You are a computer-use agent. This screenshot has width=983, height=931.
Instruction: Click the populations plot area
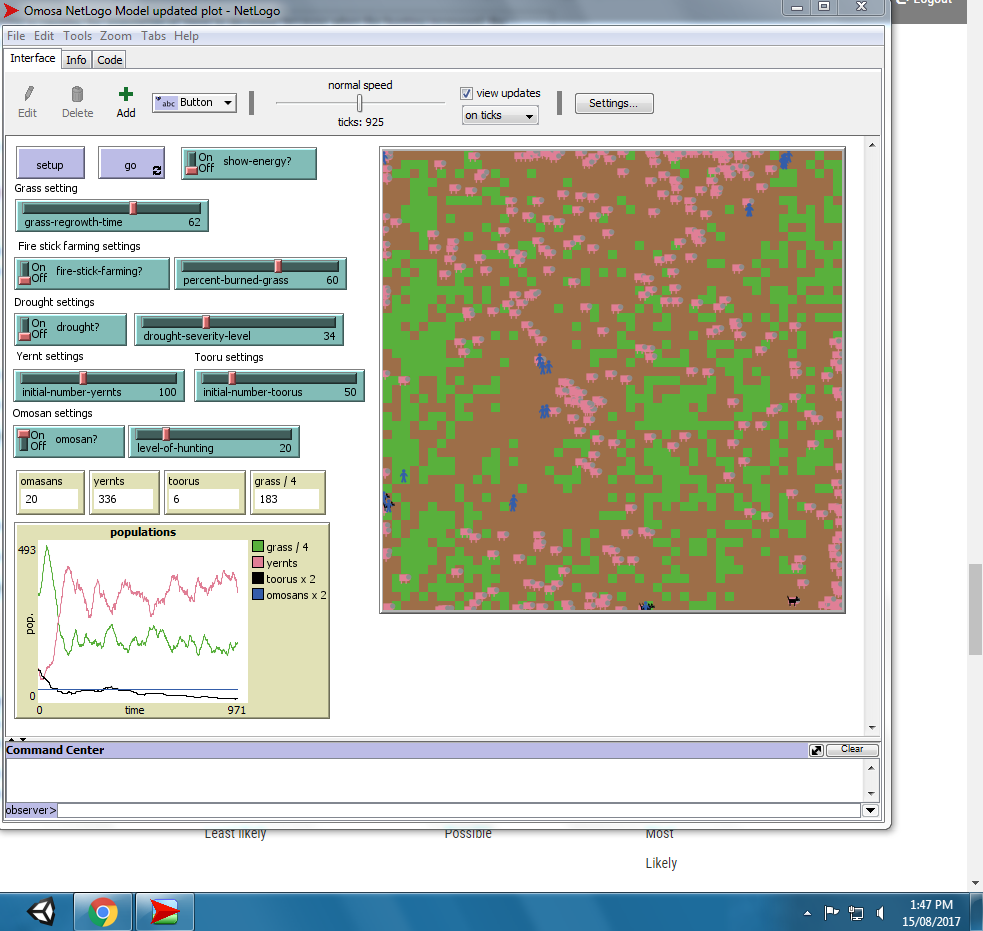(143, 621)
